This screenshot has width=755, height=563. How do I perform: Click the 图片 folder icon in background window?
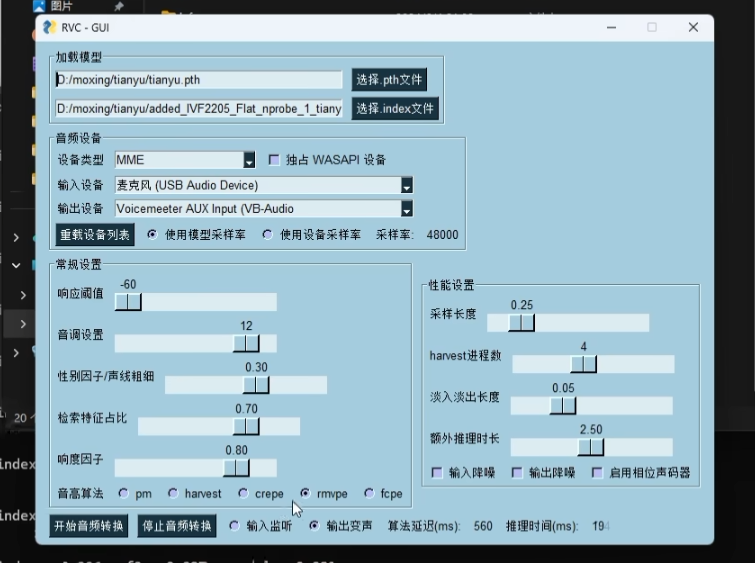pyautogui.click(x=39, y=6)
